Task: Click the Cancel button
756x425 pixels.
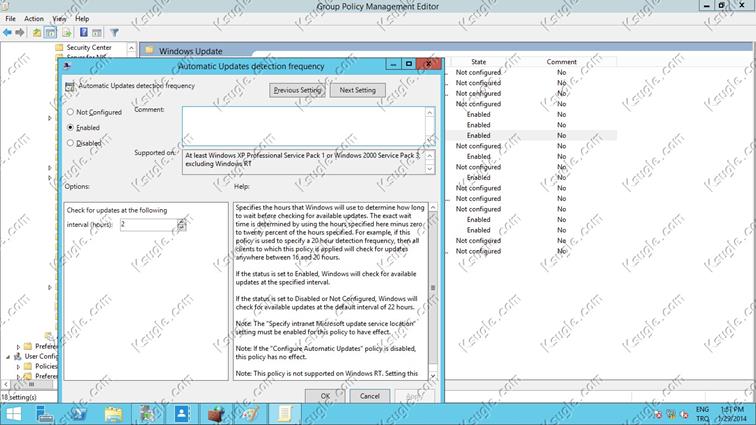Action: click(x=369, y=396)
